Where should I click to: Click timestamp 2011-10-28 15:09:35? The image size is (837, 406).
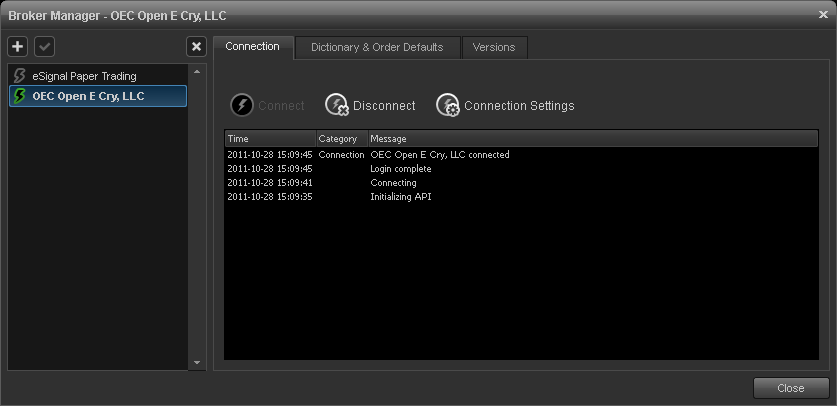[x=270, y=197]
